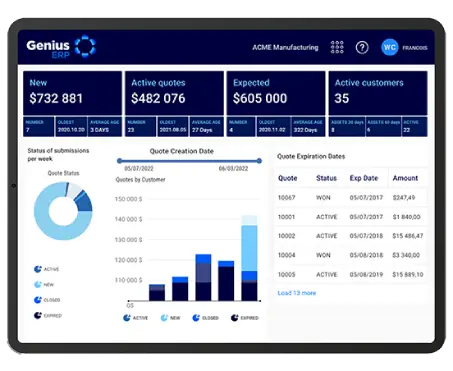Click EXPIRED legend icon under donut chart
The image size is (453, 371).
coord(38,315)
